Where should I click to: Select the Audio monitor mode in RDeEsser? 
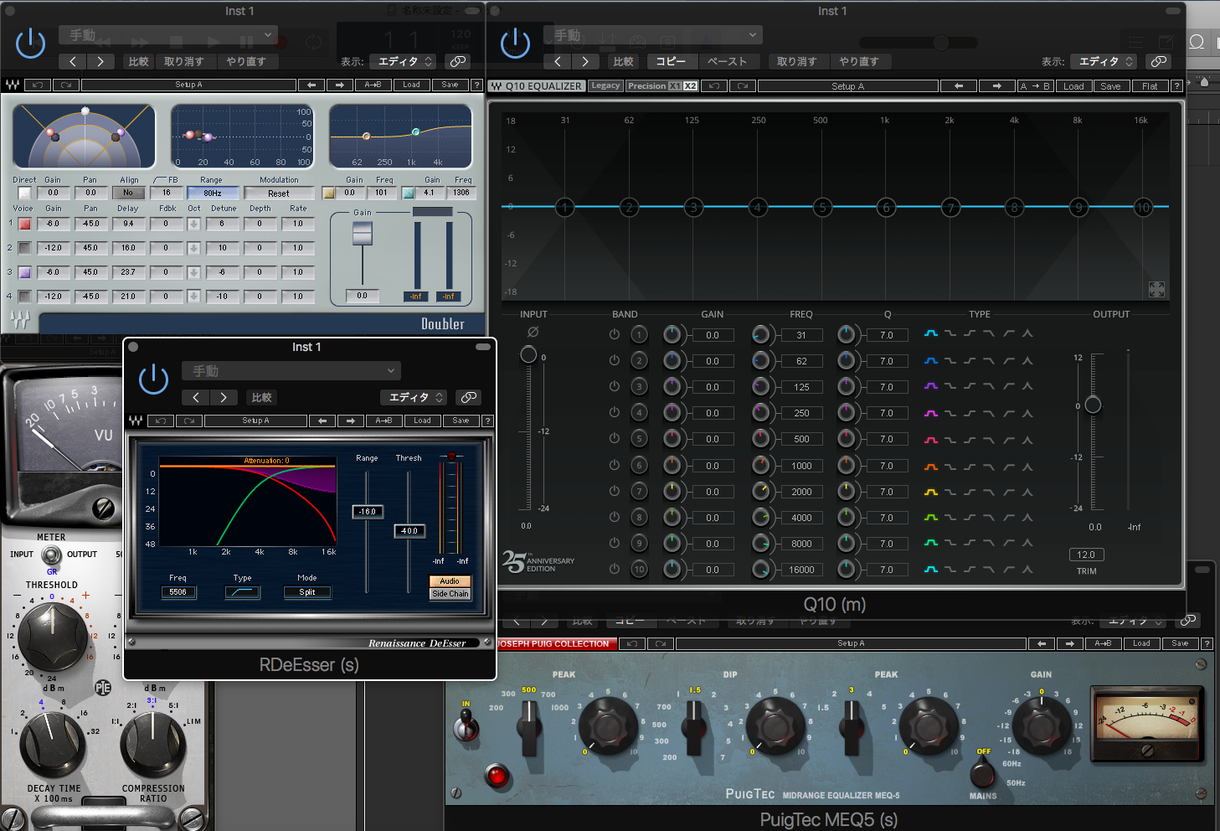point(450,581)
